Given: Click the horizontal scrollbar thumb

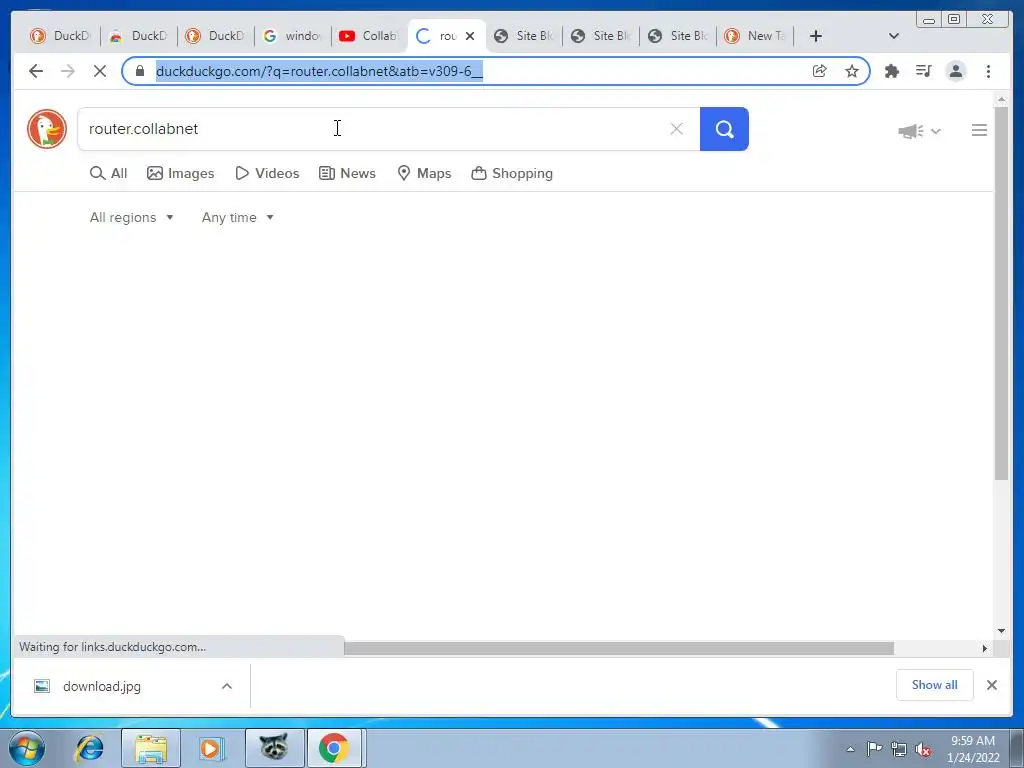Looking at the screenshot, I should 618,648.
